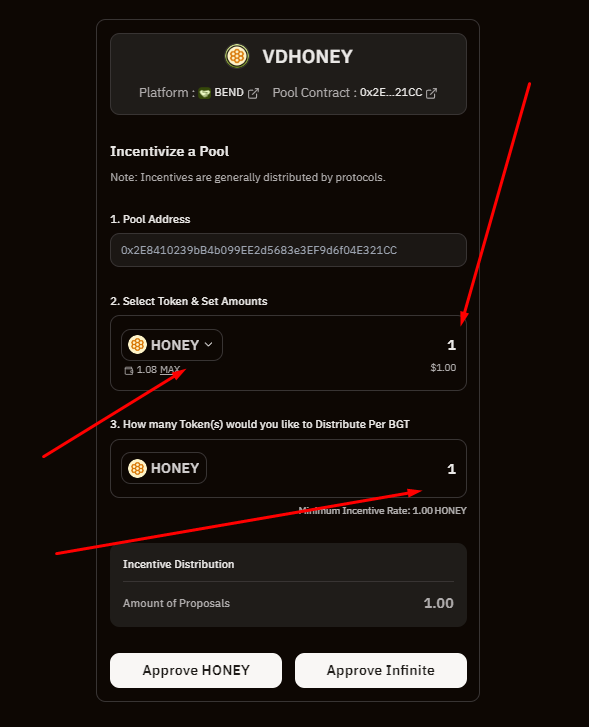Image resolution: width=589 pixels, height=727 pixels.
Task: Click the $1.00 value under amount
Action: point(443,368)
